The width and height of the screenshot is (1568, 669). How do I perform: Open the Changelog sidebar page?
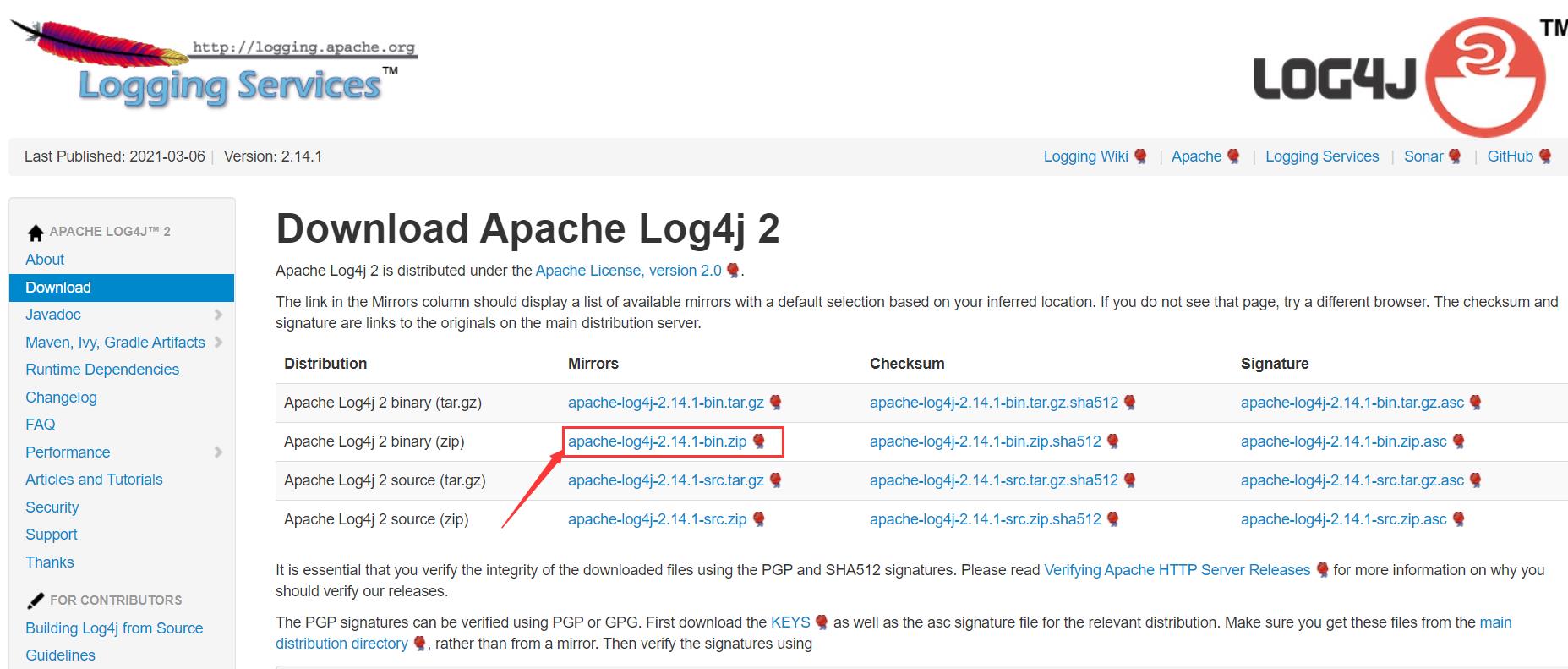pos(61,398)
